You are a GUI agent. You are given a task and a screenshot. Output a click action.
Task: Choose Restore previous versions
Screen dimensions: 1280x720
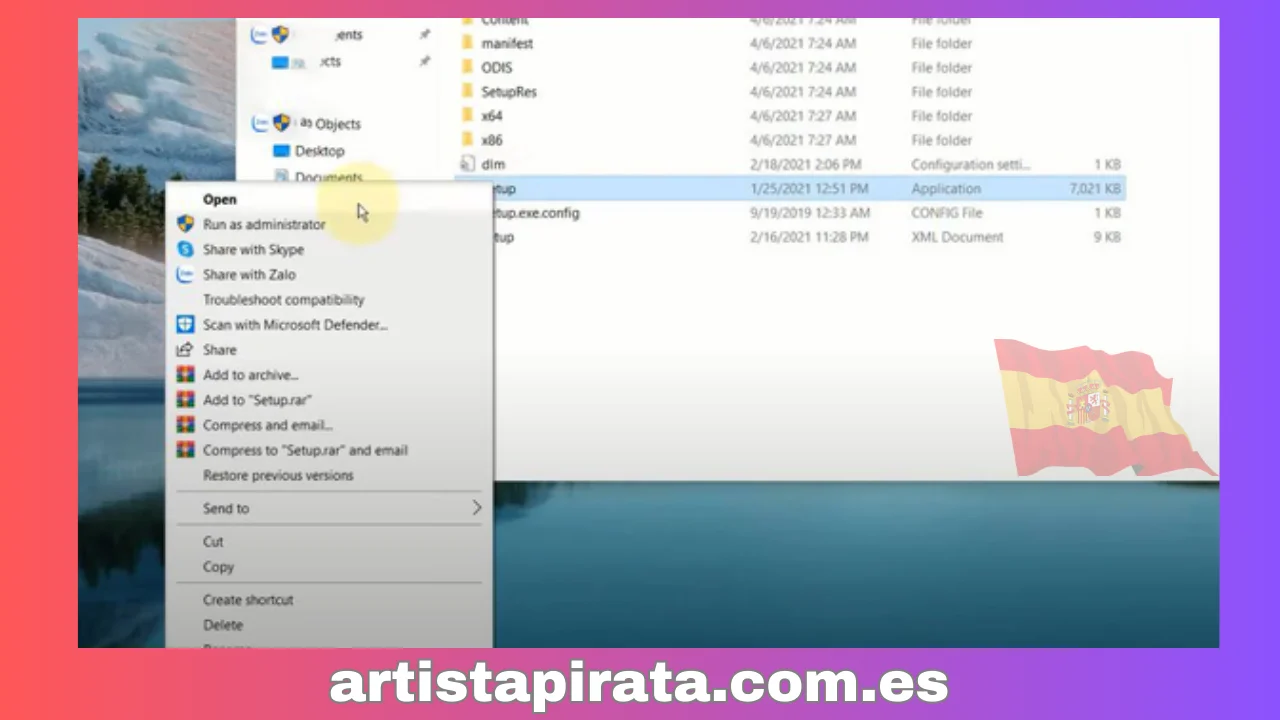click(x=278, y=475)
